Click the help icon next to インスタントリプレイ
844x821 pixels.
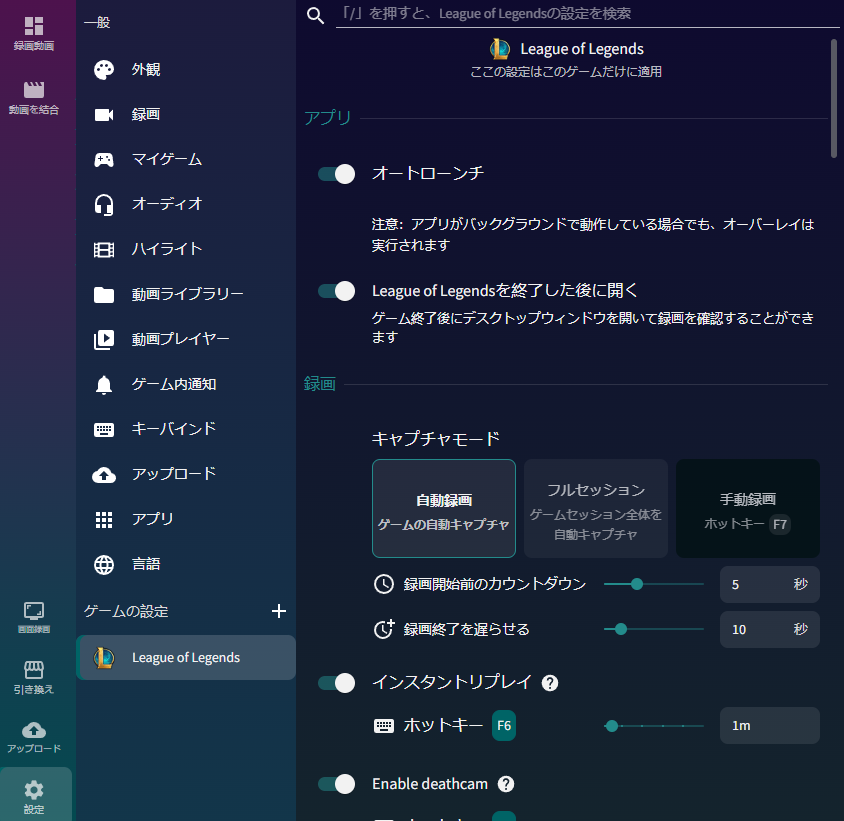pos(550,683)
